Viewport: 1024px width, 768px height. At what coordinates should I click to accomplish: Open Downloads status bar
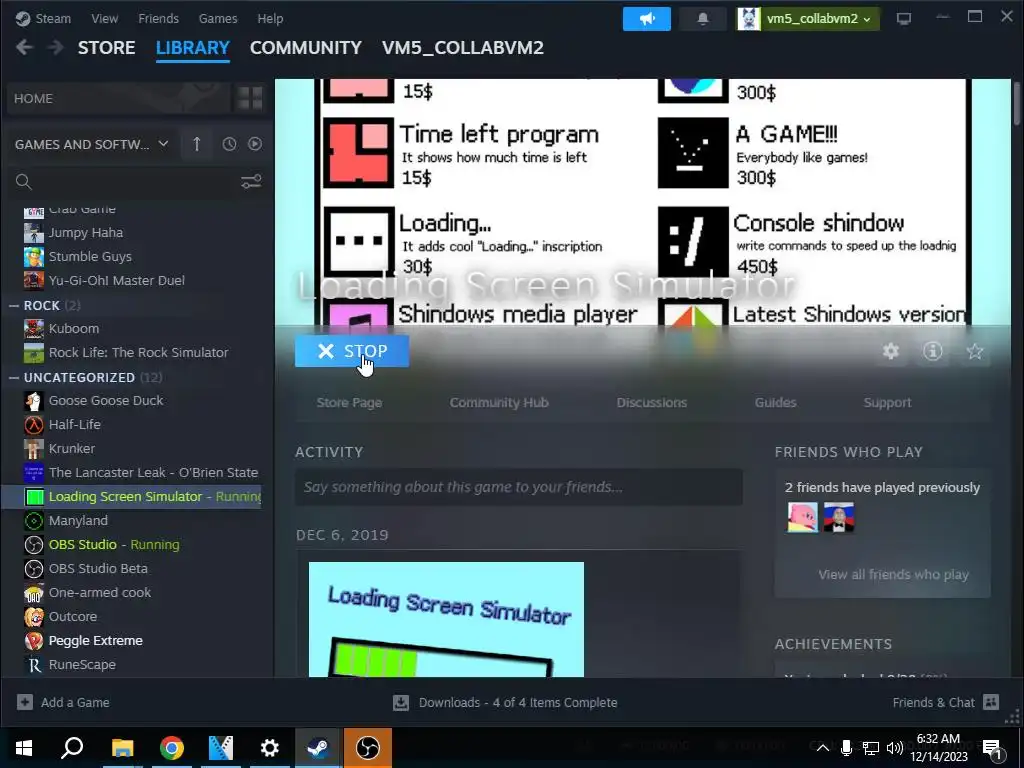click(505, 703)
